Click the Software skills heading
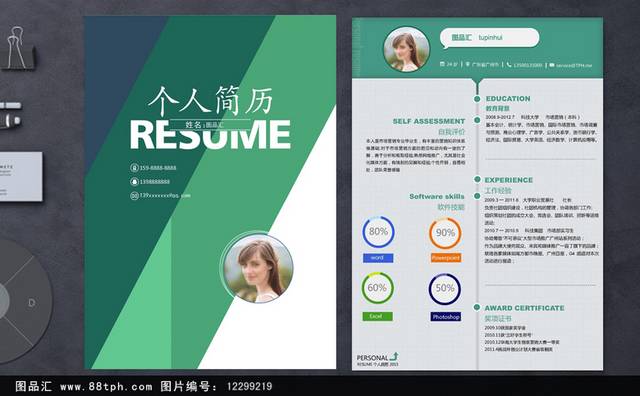This screenshot has width=640, height=396. point(437,196)
